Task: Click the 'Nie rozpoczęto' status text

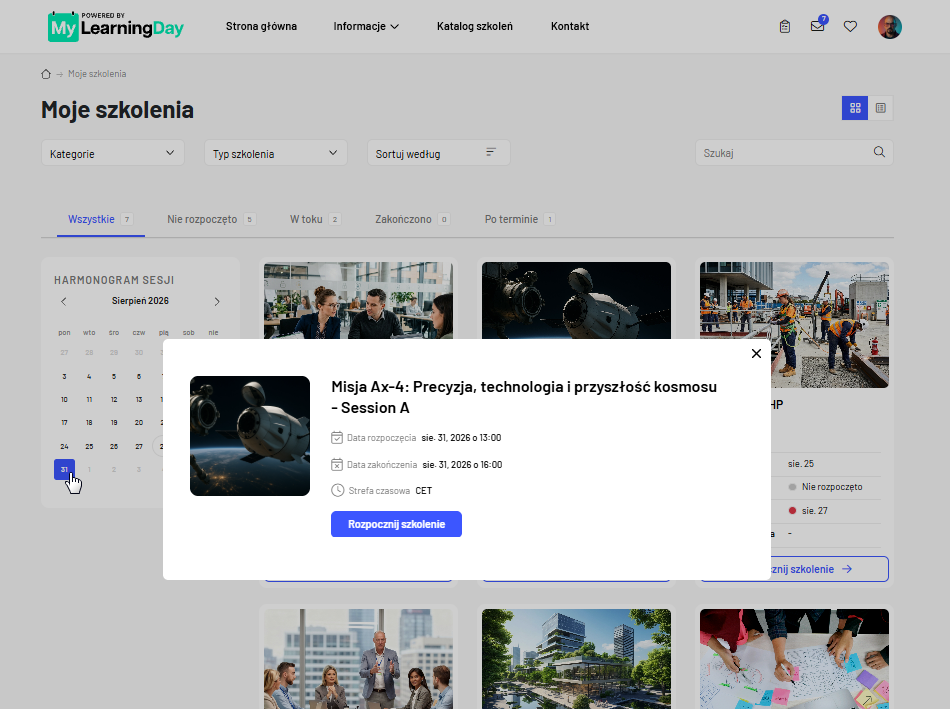Action: coord(832,487)
